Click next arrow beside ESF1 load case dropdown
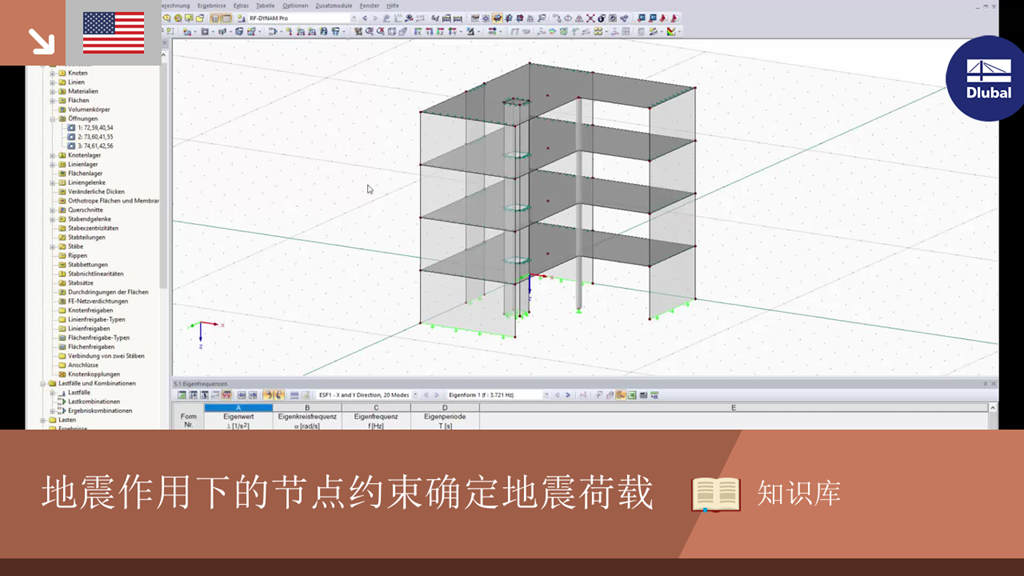 [x=437, y=395]
